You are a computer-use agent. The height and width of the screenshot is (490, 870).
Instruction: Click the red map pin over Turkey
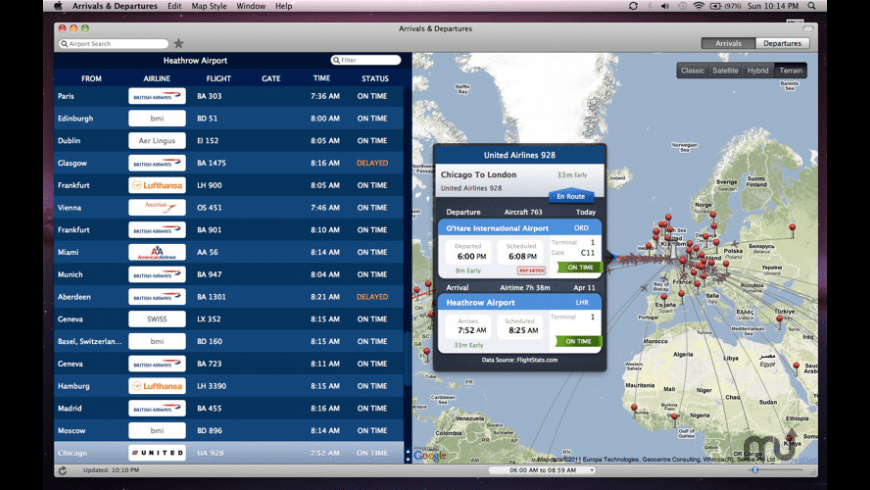(780, 320)
